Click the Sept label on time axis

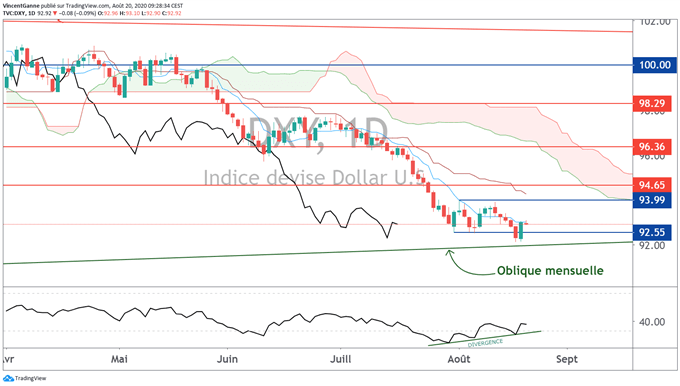coord(567,359)
